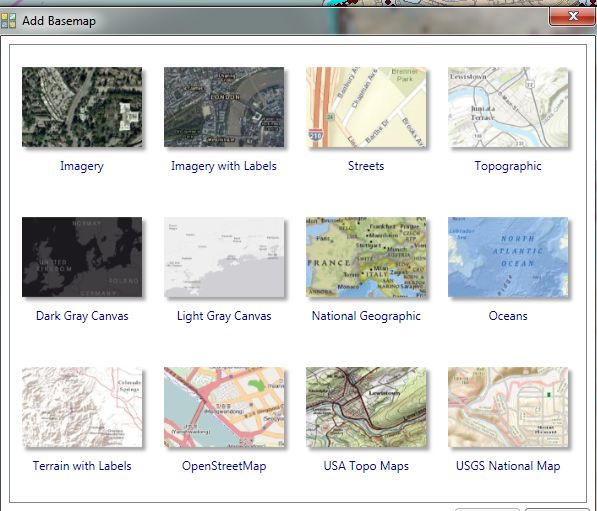Select the Imagery with Labels thumbnail
597x511 pixels.
pyautogui.click(x=224, y=107)
